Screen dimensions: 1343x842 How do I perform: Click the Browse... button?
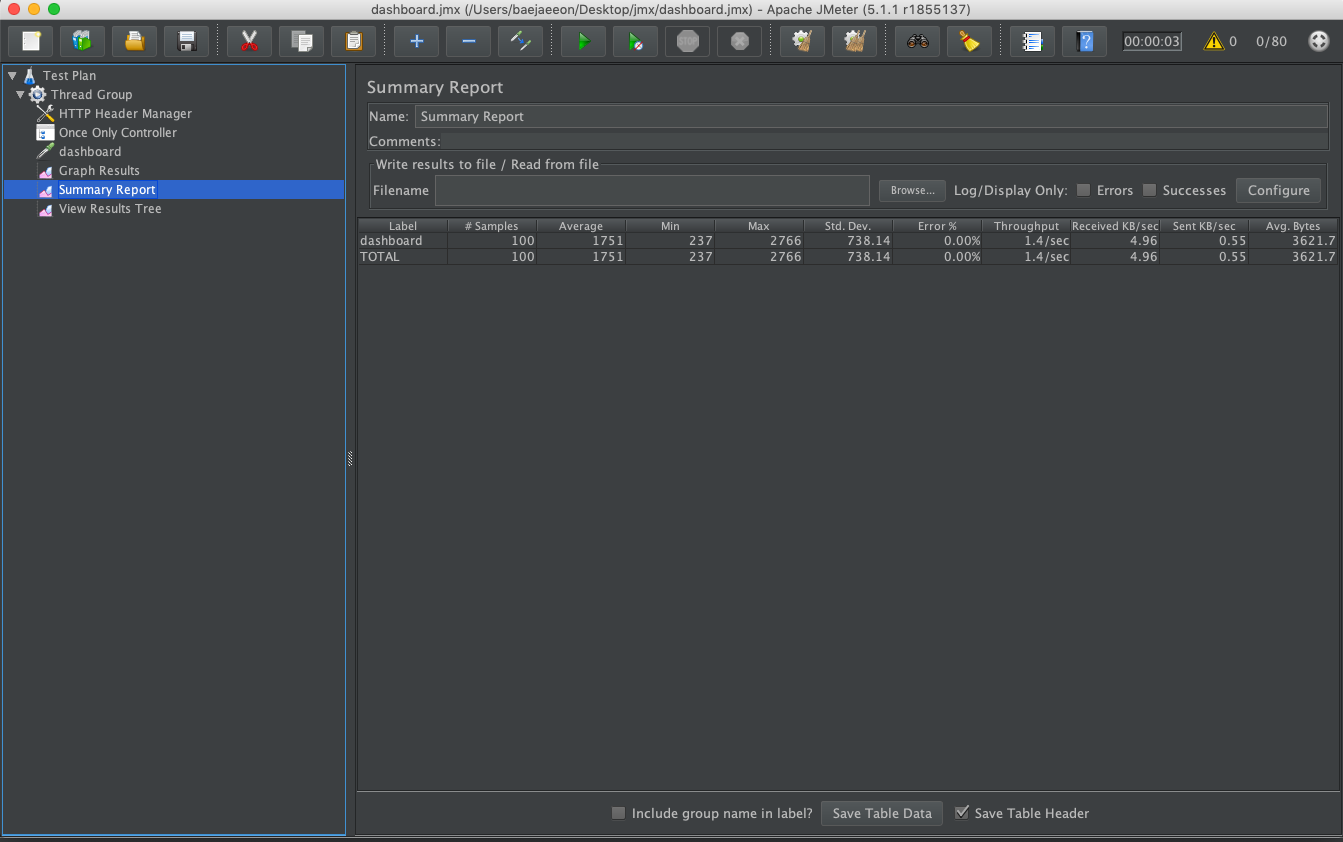click(912, 190)
